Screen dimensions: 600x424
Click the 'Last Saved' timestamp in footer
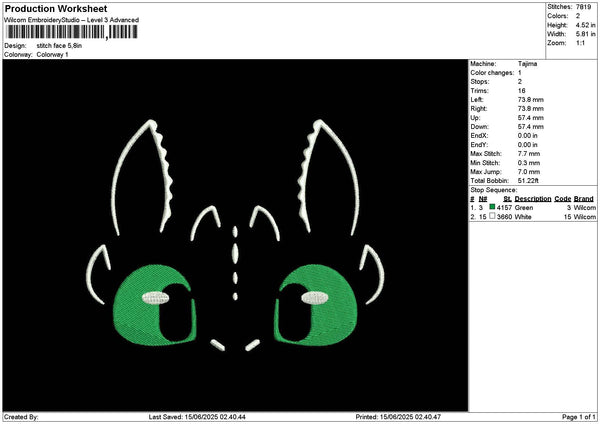click(x=197, y=417)
